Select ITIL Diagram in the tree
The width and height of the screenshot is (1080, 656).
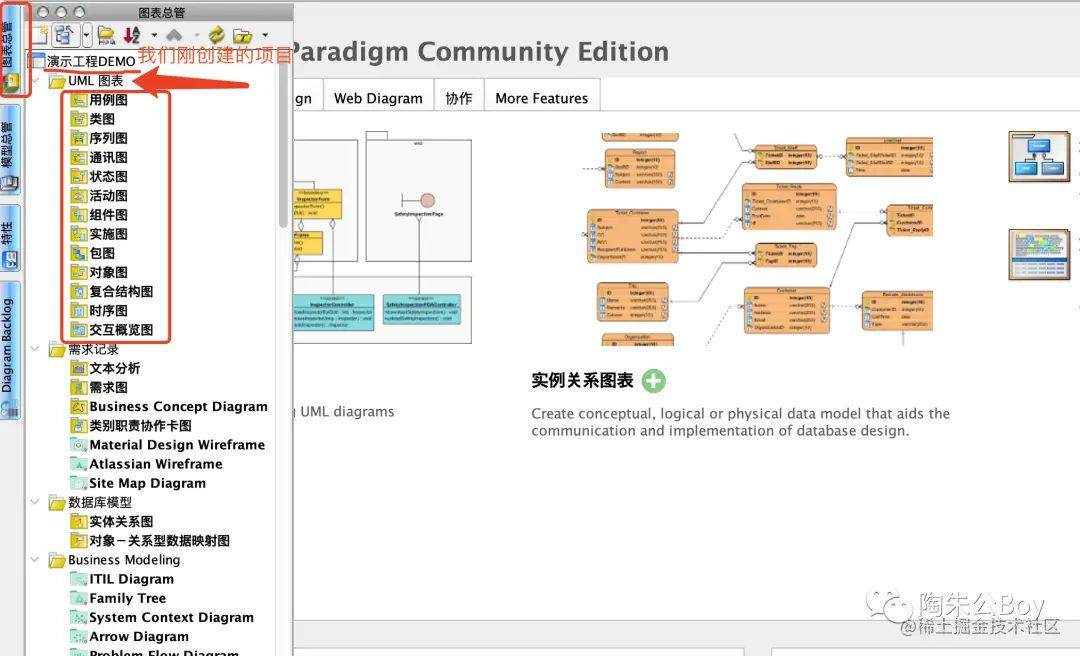(122, 580)
